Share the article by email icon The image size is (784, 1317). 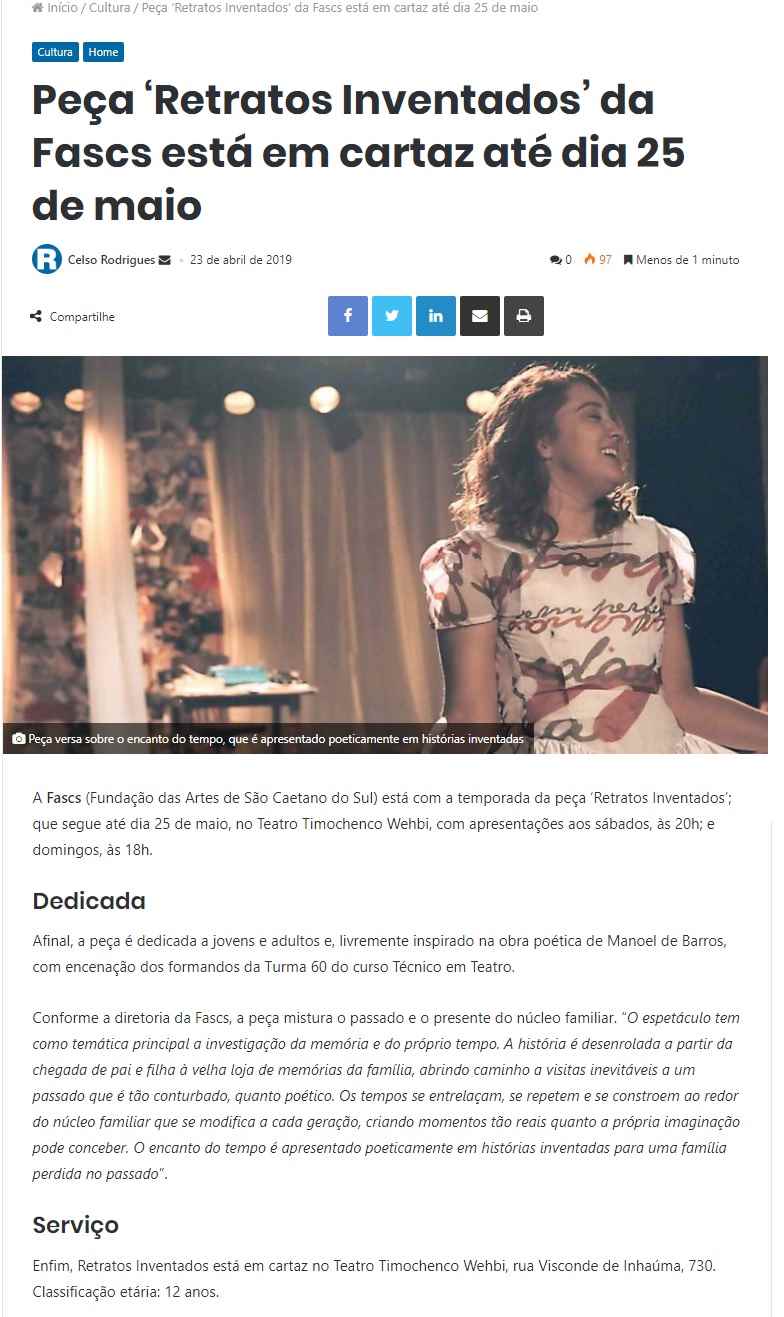480,316
